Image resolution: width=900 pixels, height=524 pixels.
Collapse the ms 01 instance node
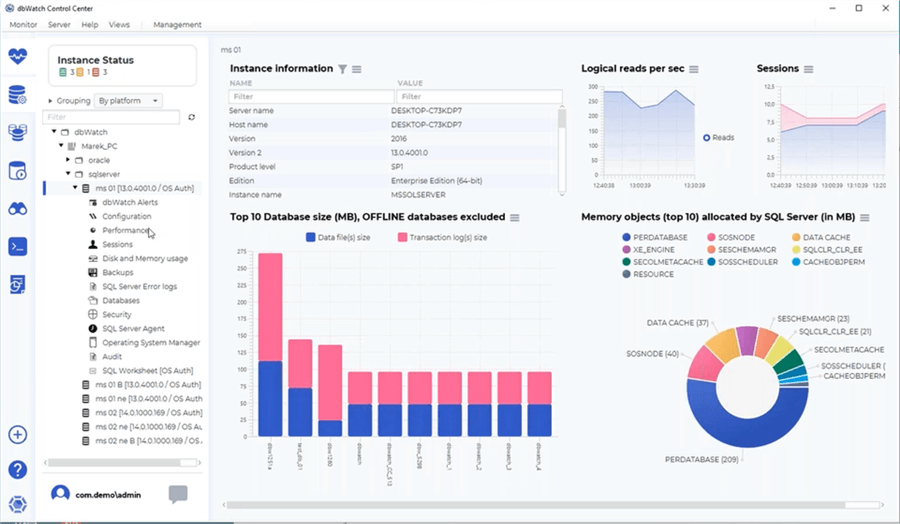[75, 188]
